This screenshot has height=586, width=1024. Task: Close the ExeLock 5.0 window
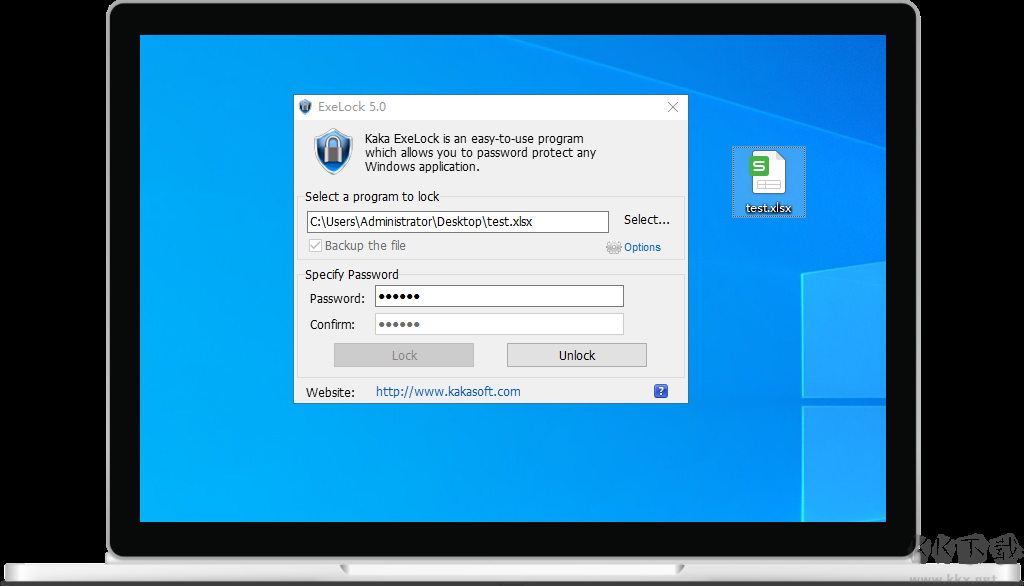click(x=673, y=107)
